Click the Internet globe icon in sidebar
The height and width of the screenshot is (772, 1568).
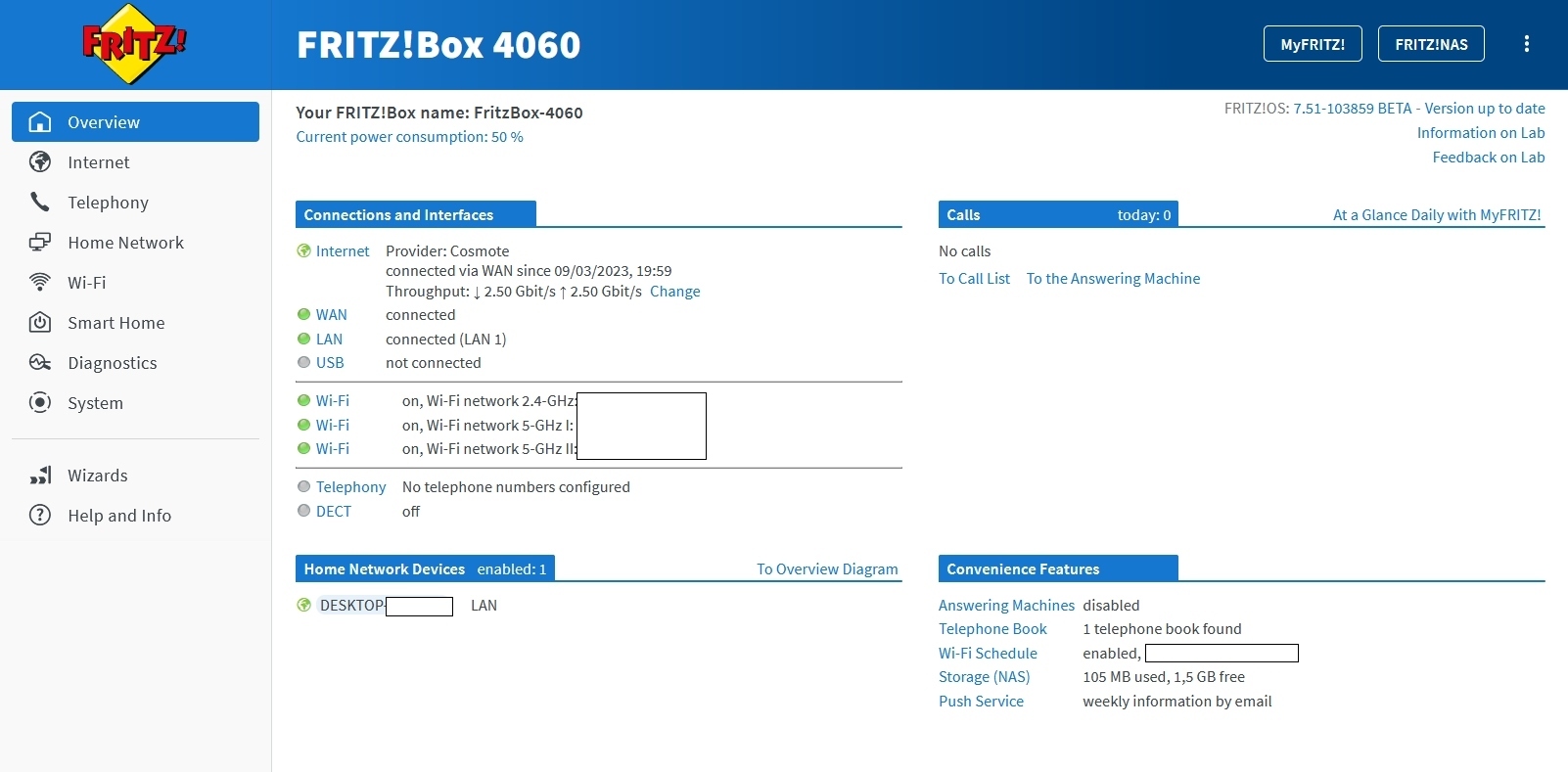pos(40,162)
